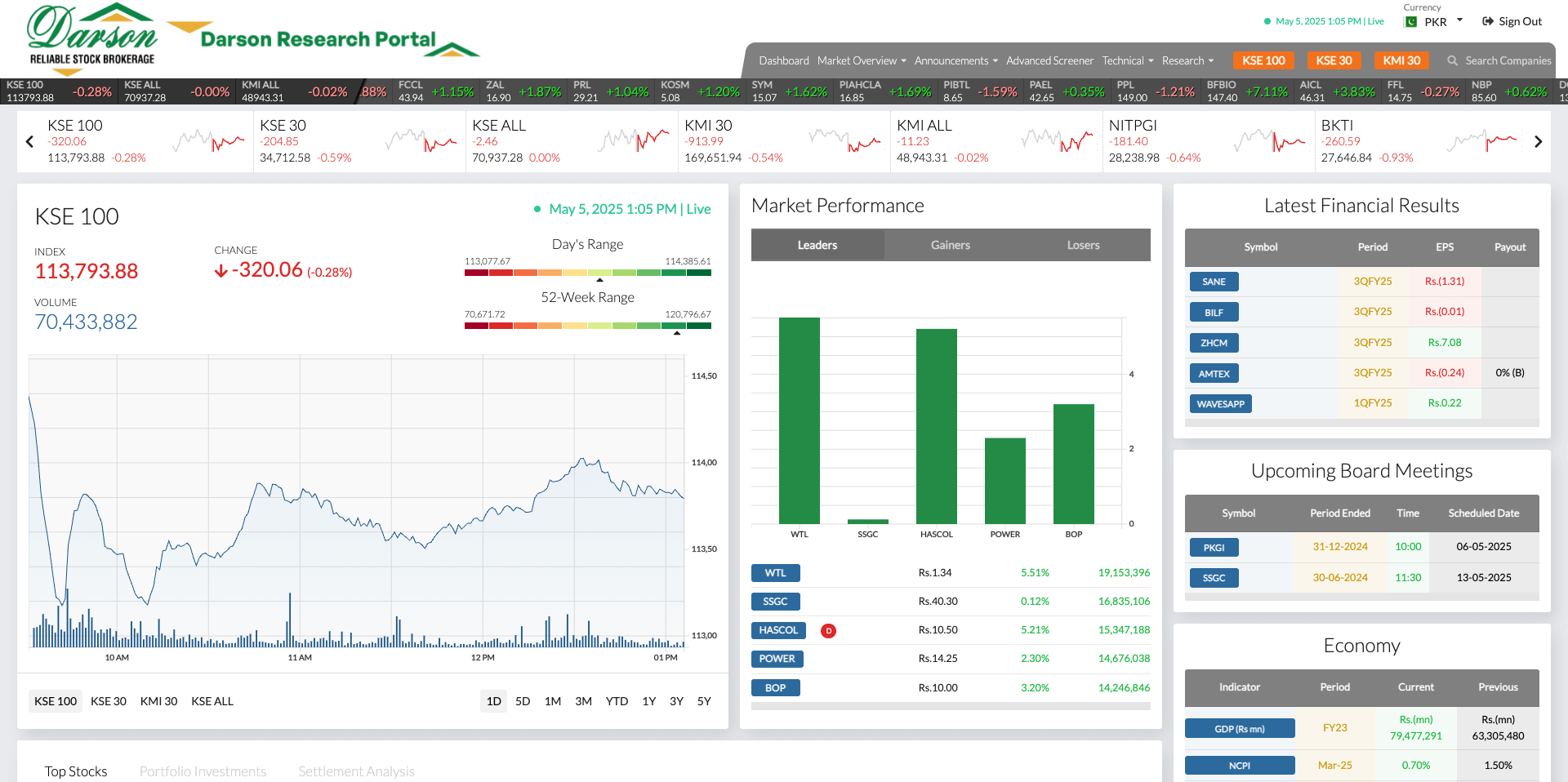Click the POWER bar in leaders chart

[x=1004, y=481]
